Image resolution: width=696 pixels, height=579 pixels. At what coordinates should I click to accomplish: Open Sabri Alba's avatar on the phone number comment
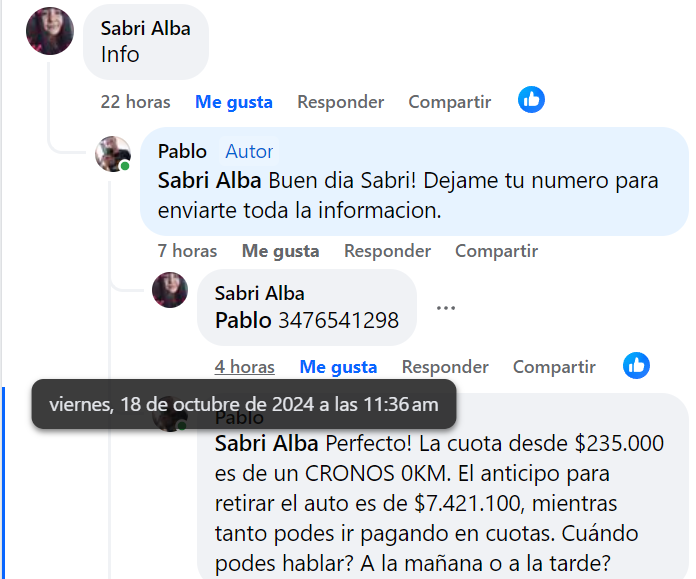[x=170, y=290]
